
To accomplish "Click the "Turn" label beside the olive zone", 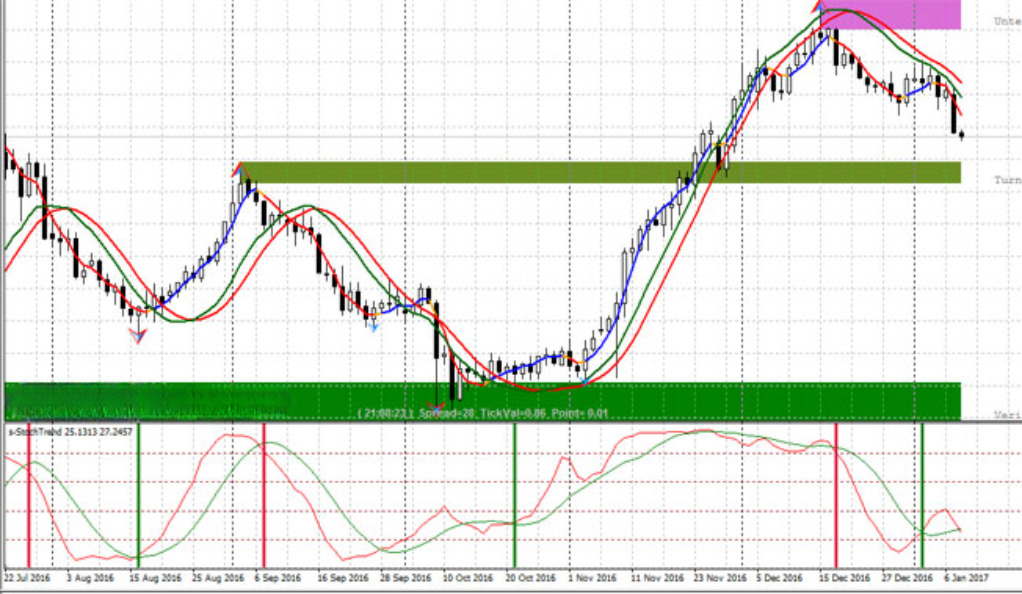I will tap(1005, 179).
